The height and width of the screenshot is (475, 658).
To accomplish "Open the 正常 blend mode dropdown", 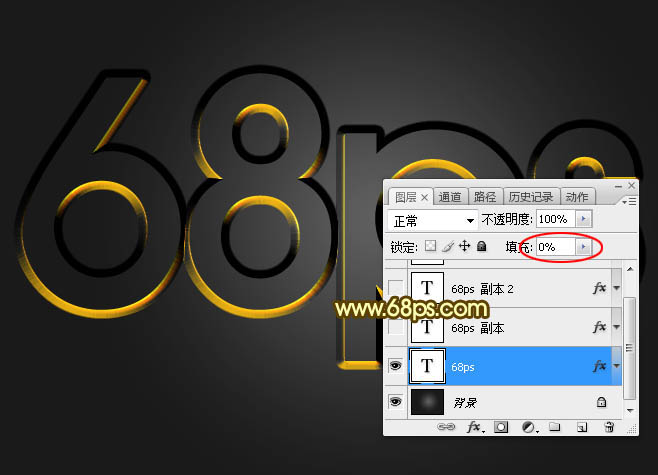I will click(x=433, y=220).
